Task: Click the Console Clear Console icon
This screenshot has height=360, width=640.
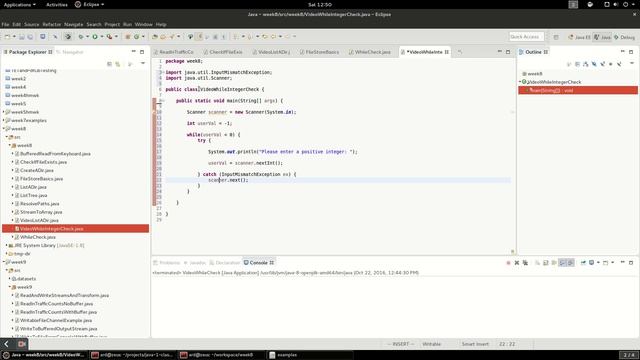Action: point(538,263)
